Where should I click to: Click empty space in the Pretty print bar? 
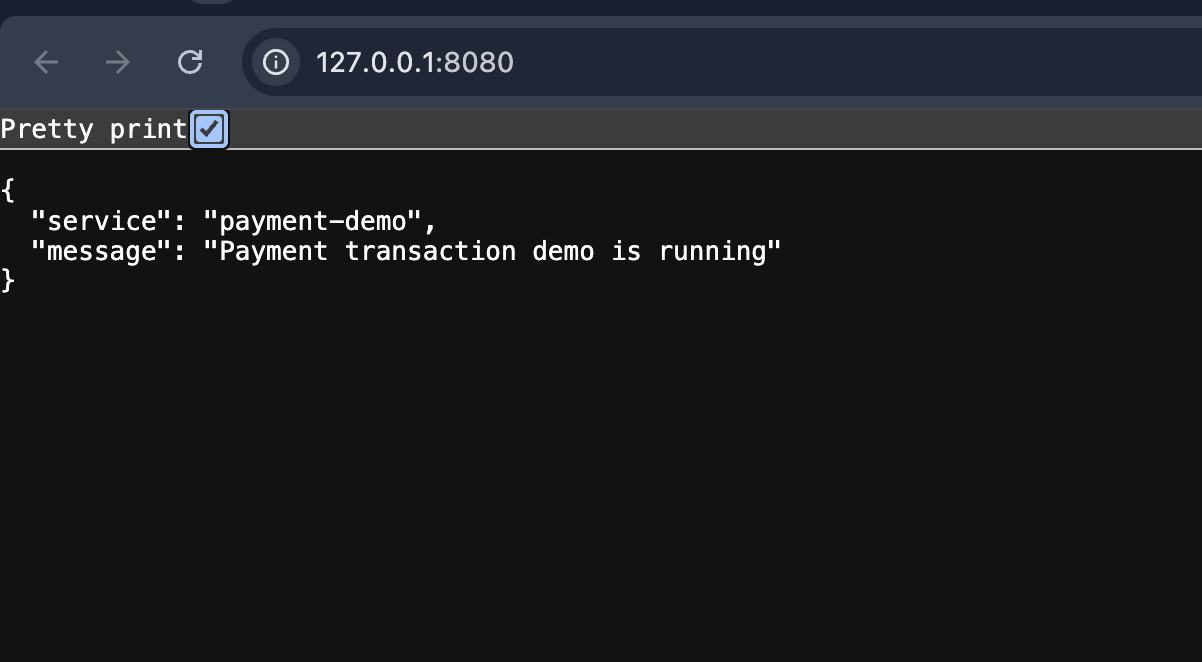coord(700,129)
